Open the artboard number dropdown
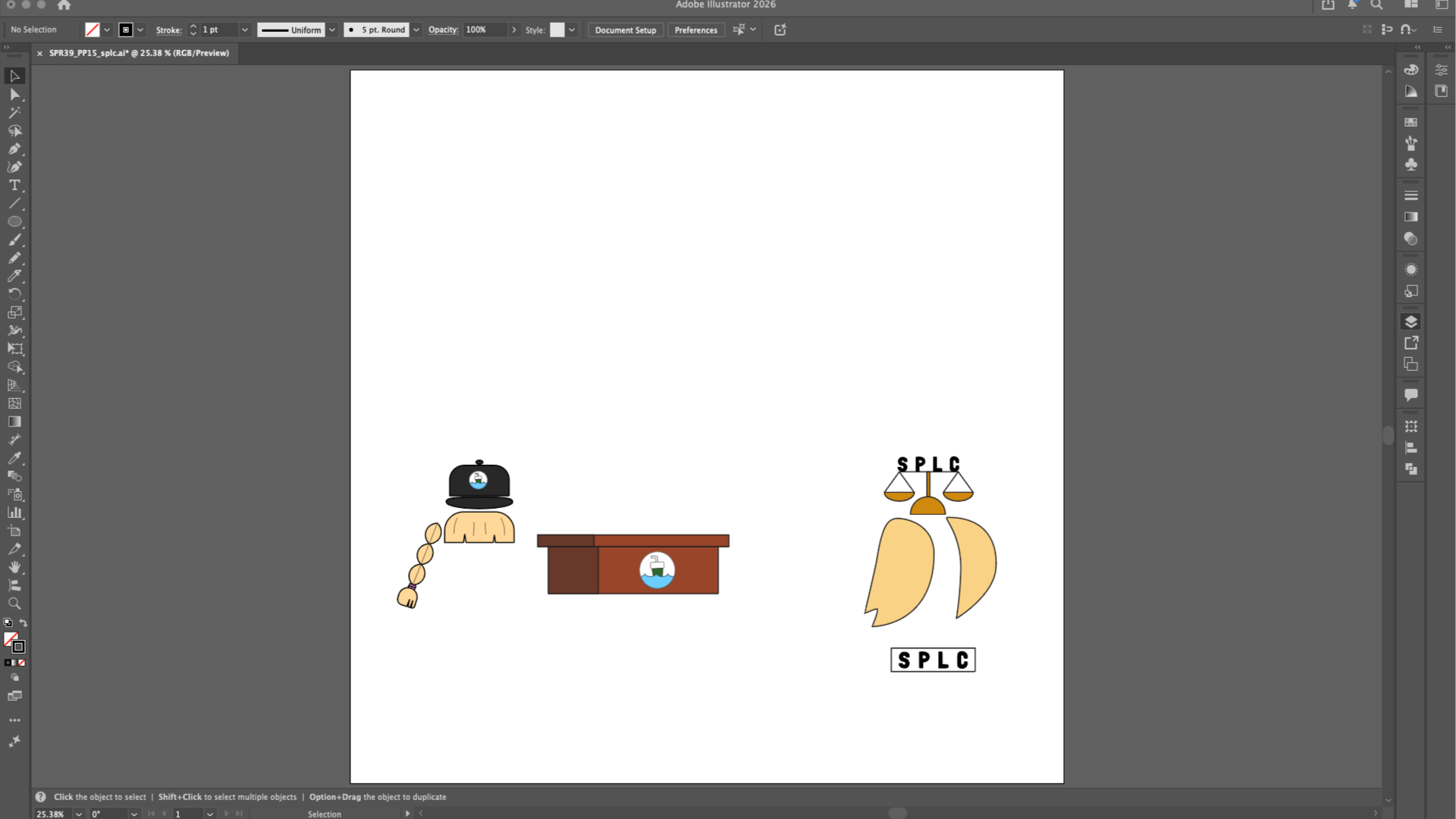 (209, 814)
